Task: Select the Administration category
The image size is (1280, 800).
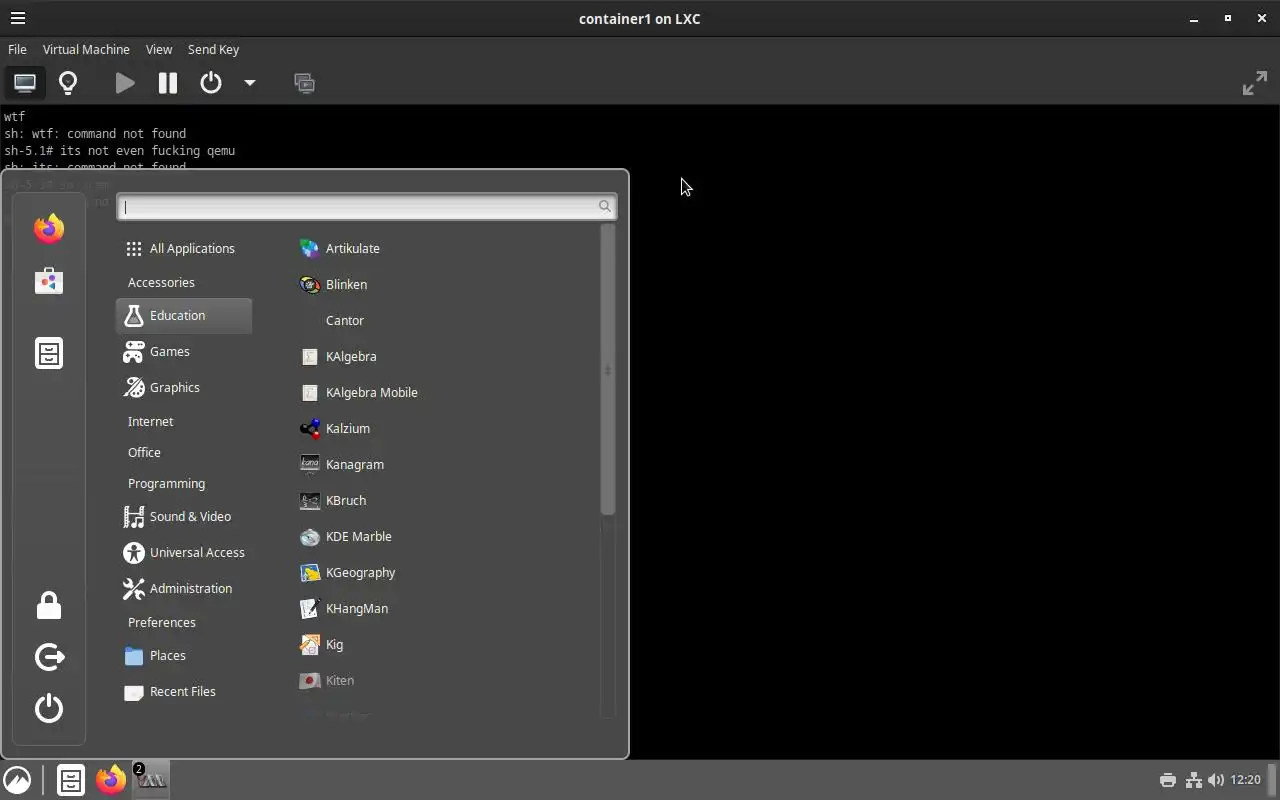Action: click(x=184, y=588)
